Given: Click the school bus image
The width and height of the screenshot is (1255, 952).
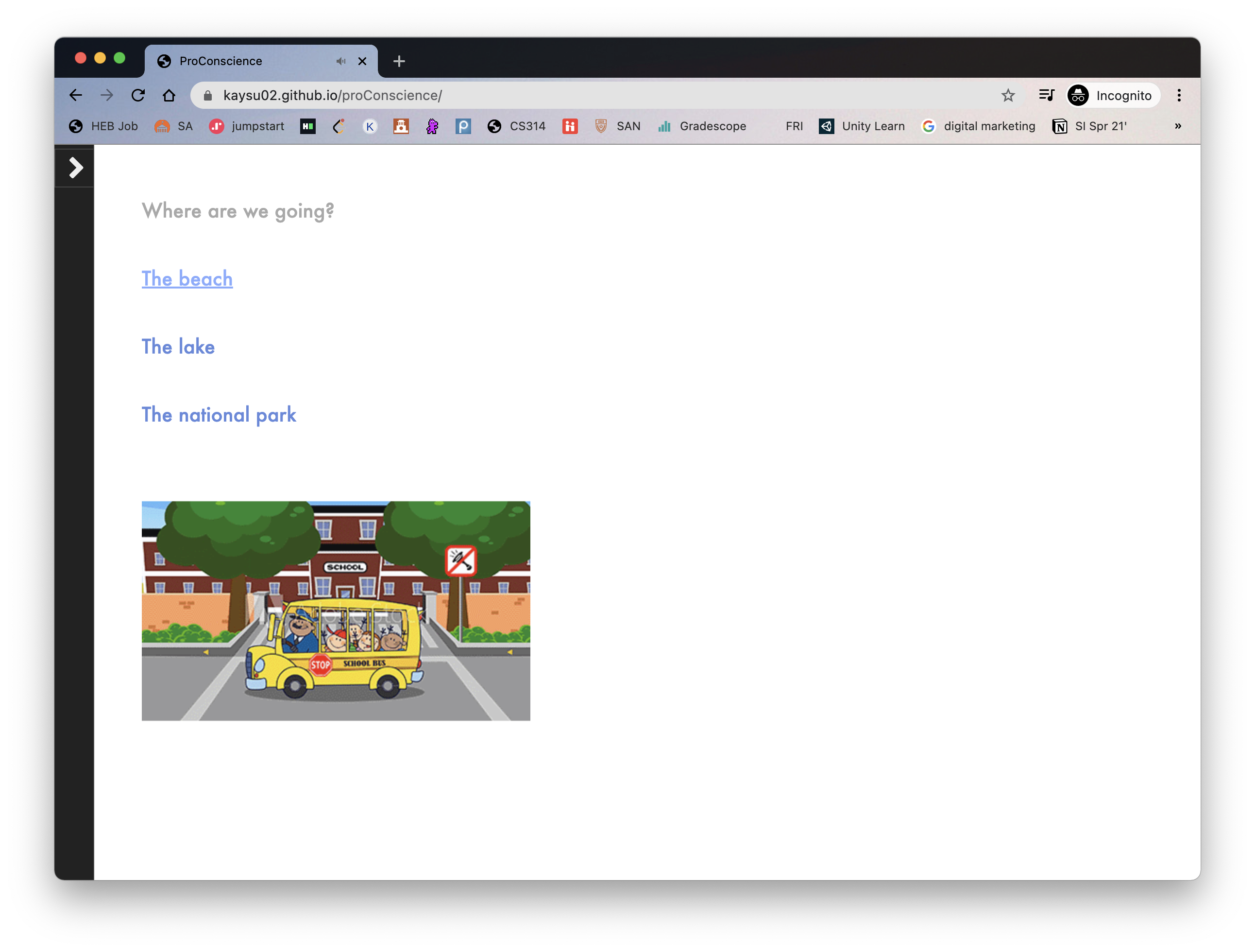Looking at the screenshot, I should point(336,611).
